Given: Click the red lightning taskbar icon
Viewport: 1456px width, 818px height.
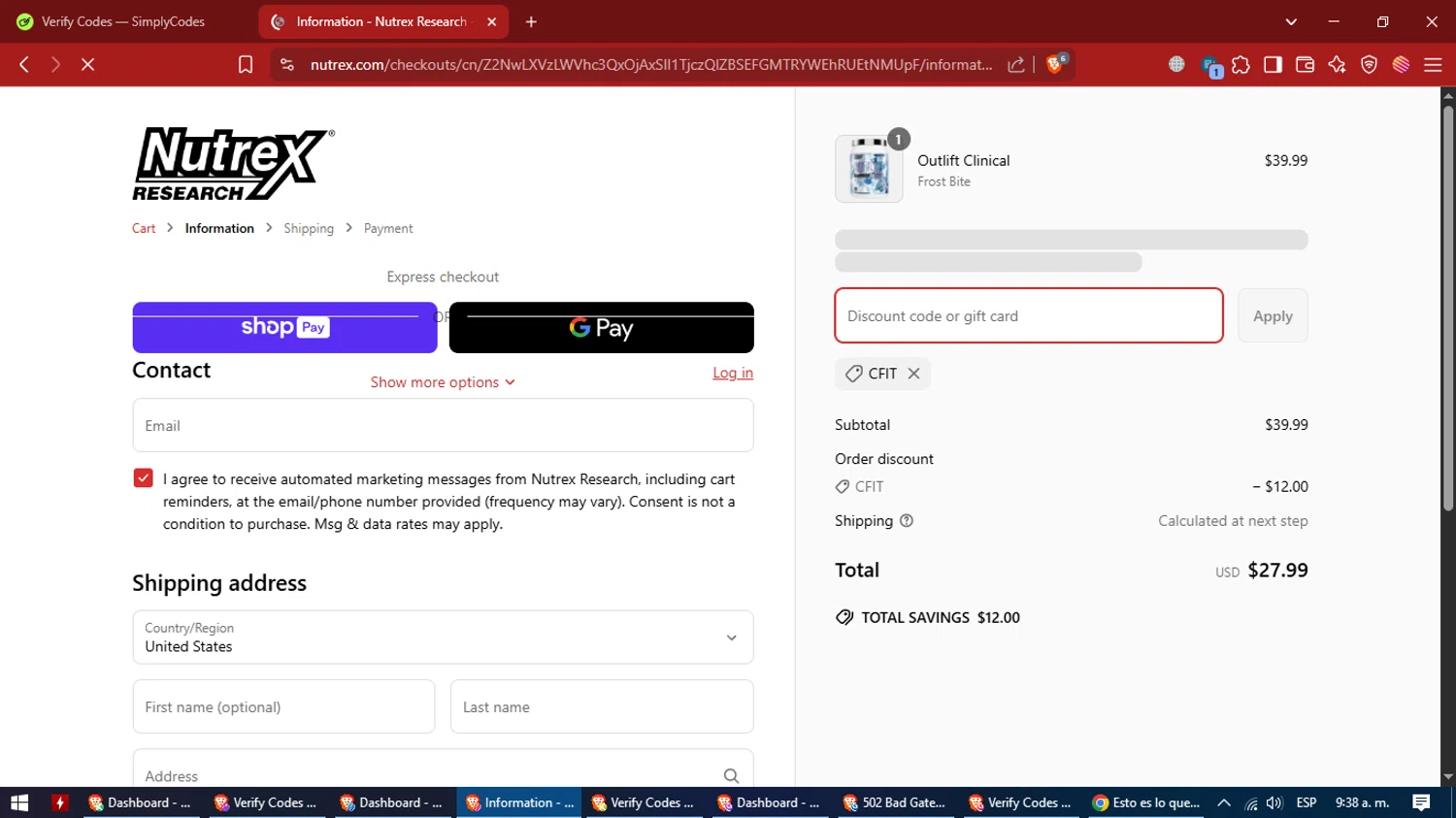Looking at the screenshot, I should [x=60, y=802].
